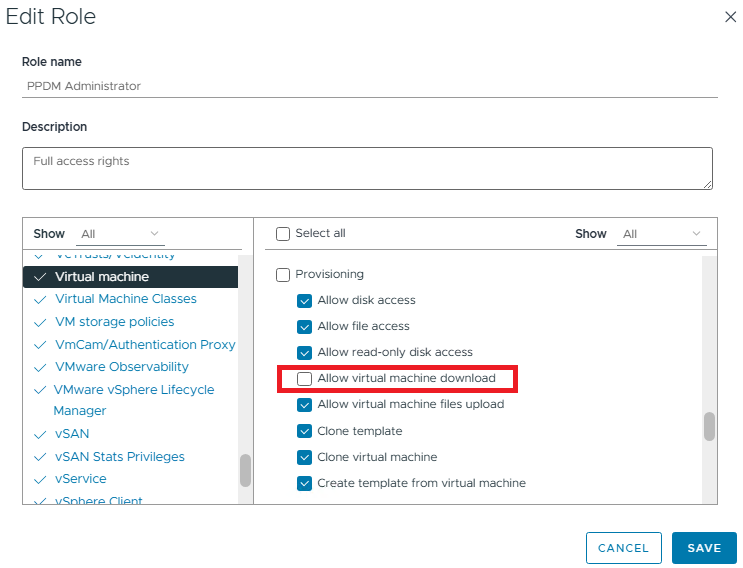Click into the Description text area
Screen dimensions: 743x568
(x=367, y=168)
